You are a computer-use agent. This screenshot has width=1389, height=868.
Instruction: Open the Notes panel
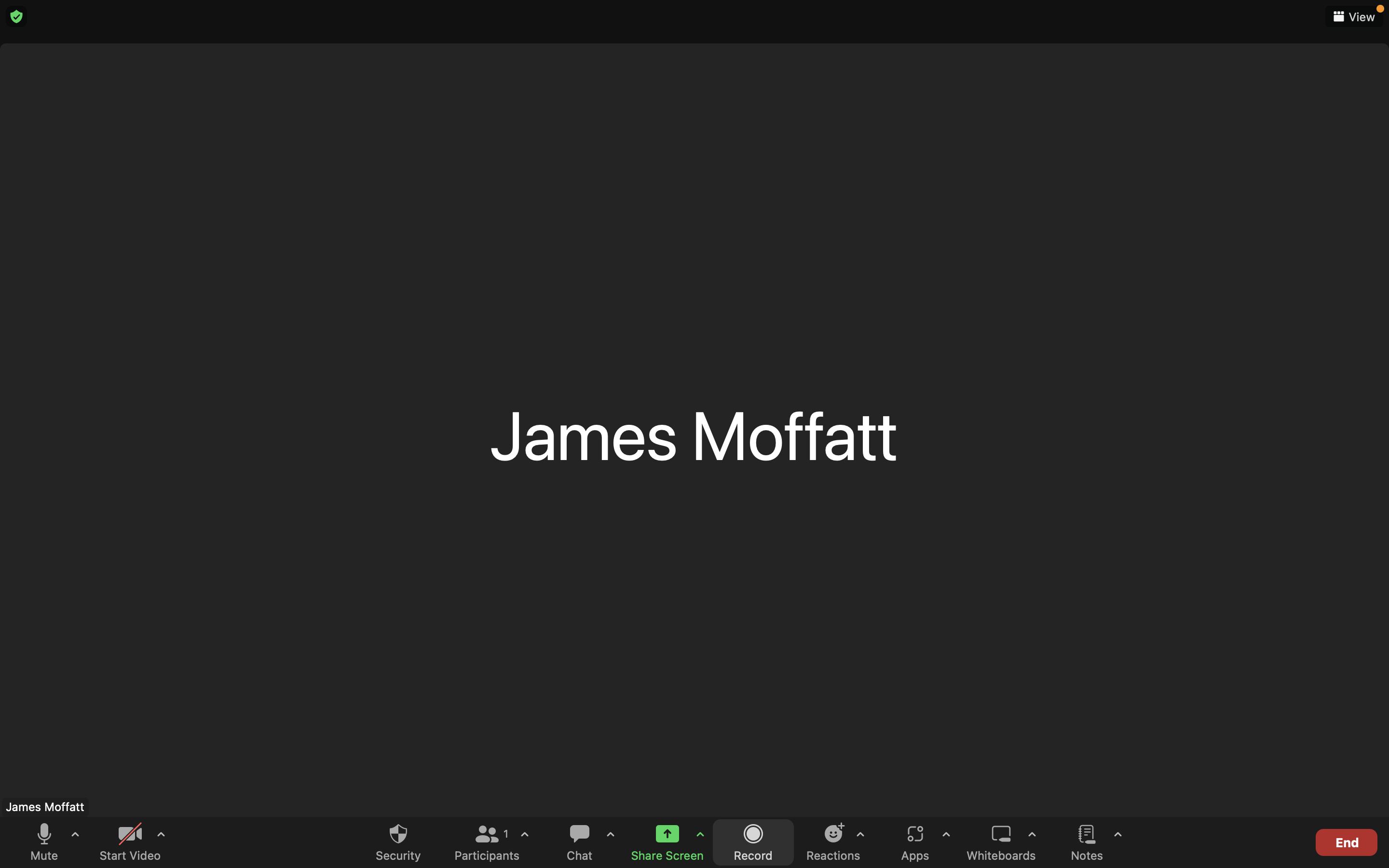click(1086, 841)
